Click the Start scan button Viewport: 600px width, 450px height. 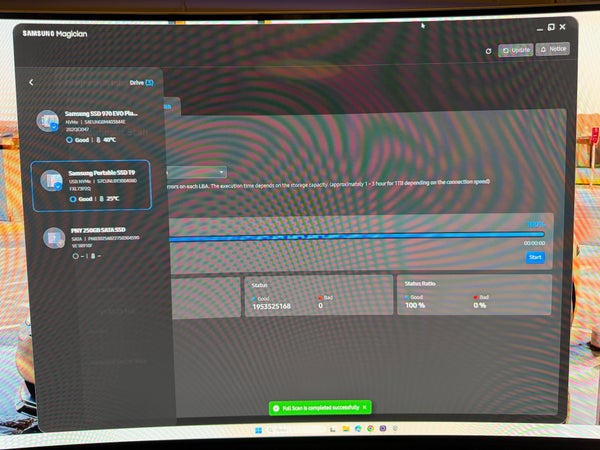coord(535,257)
